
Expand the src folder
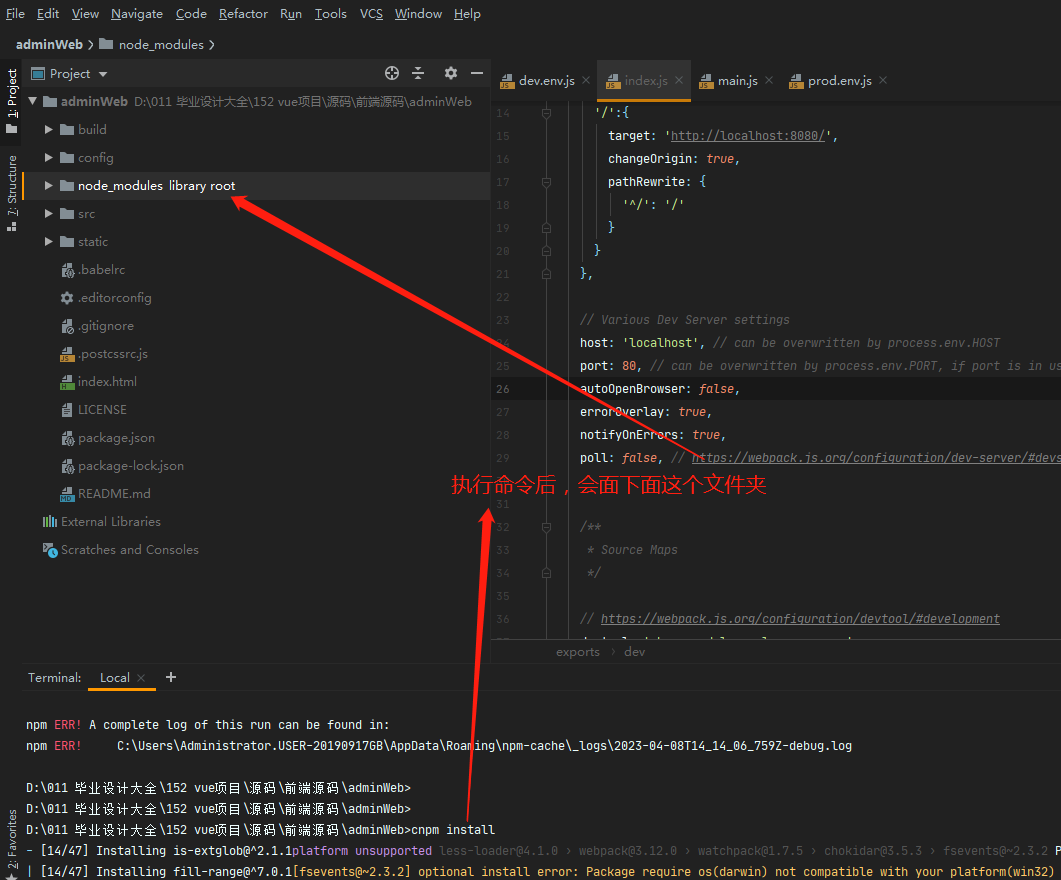click(x=48, y=214)
